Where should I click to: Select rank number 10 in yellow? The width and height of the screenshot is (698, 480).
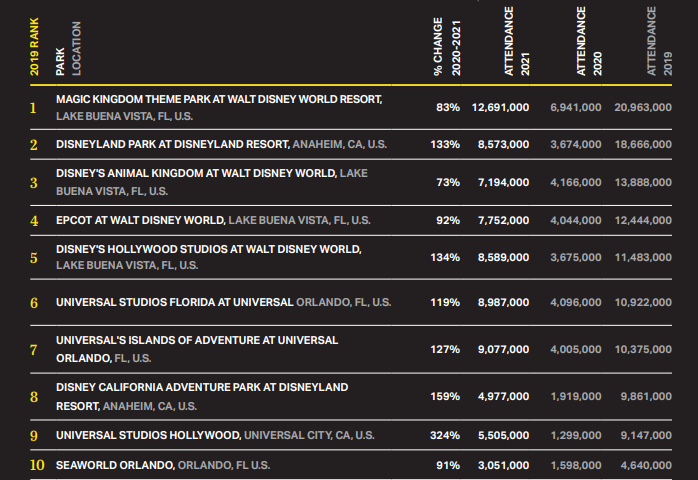tap(37, 465)
